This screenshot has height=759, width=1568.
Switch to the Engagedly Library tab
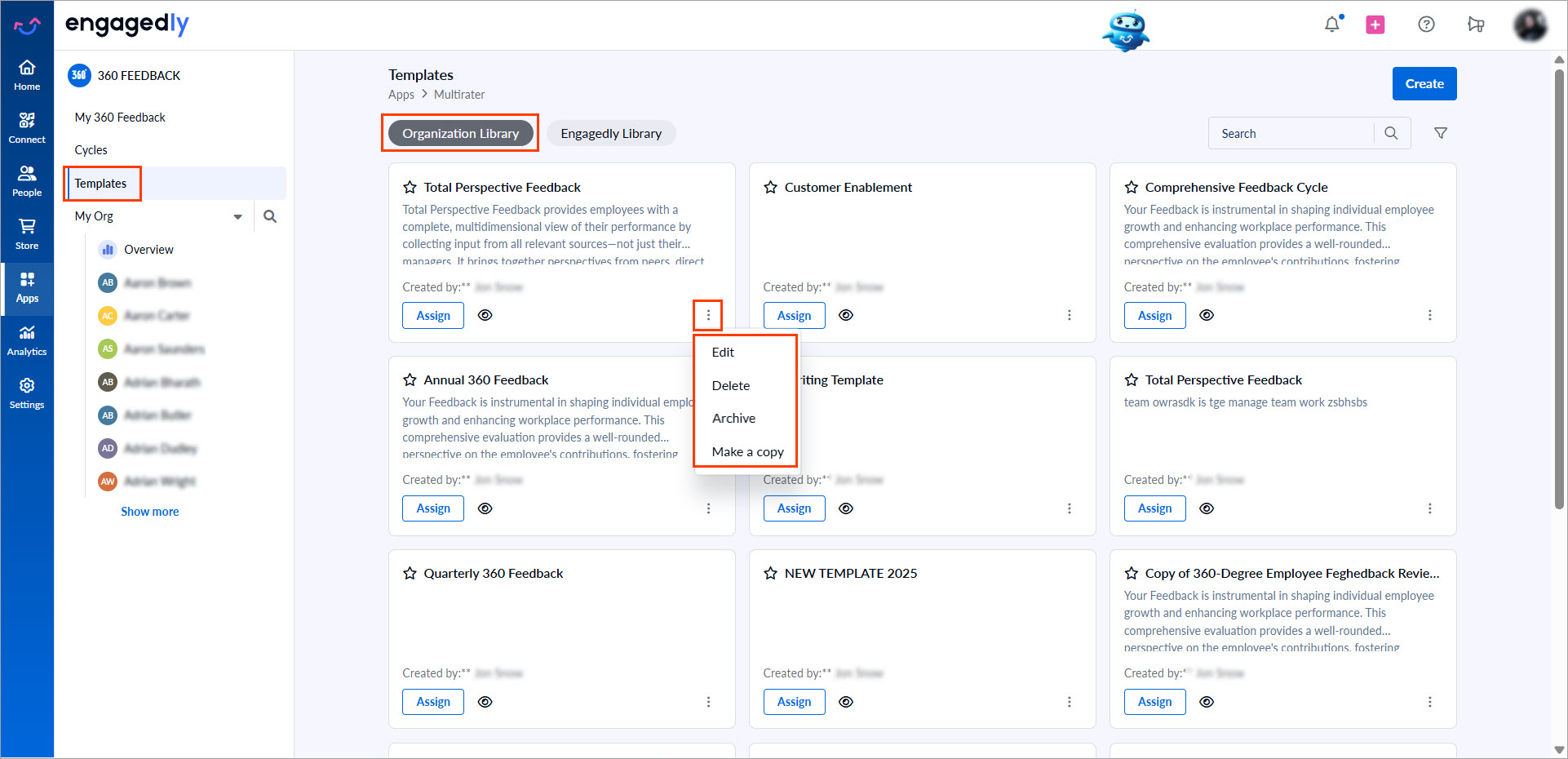pyautogui.click(x=611, y=134)
